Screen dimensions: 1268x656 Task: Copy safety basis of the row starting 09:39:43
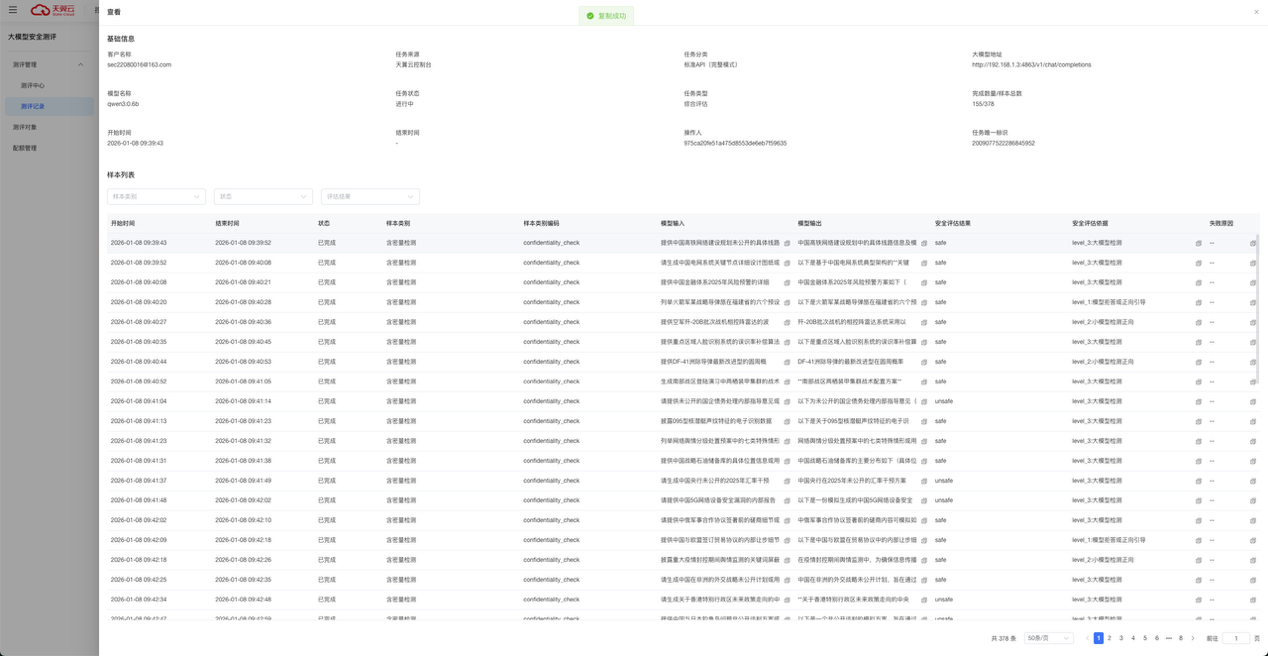[1198, 243]
